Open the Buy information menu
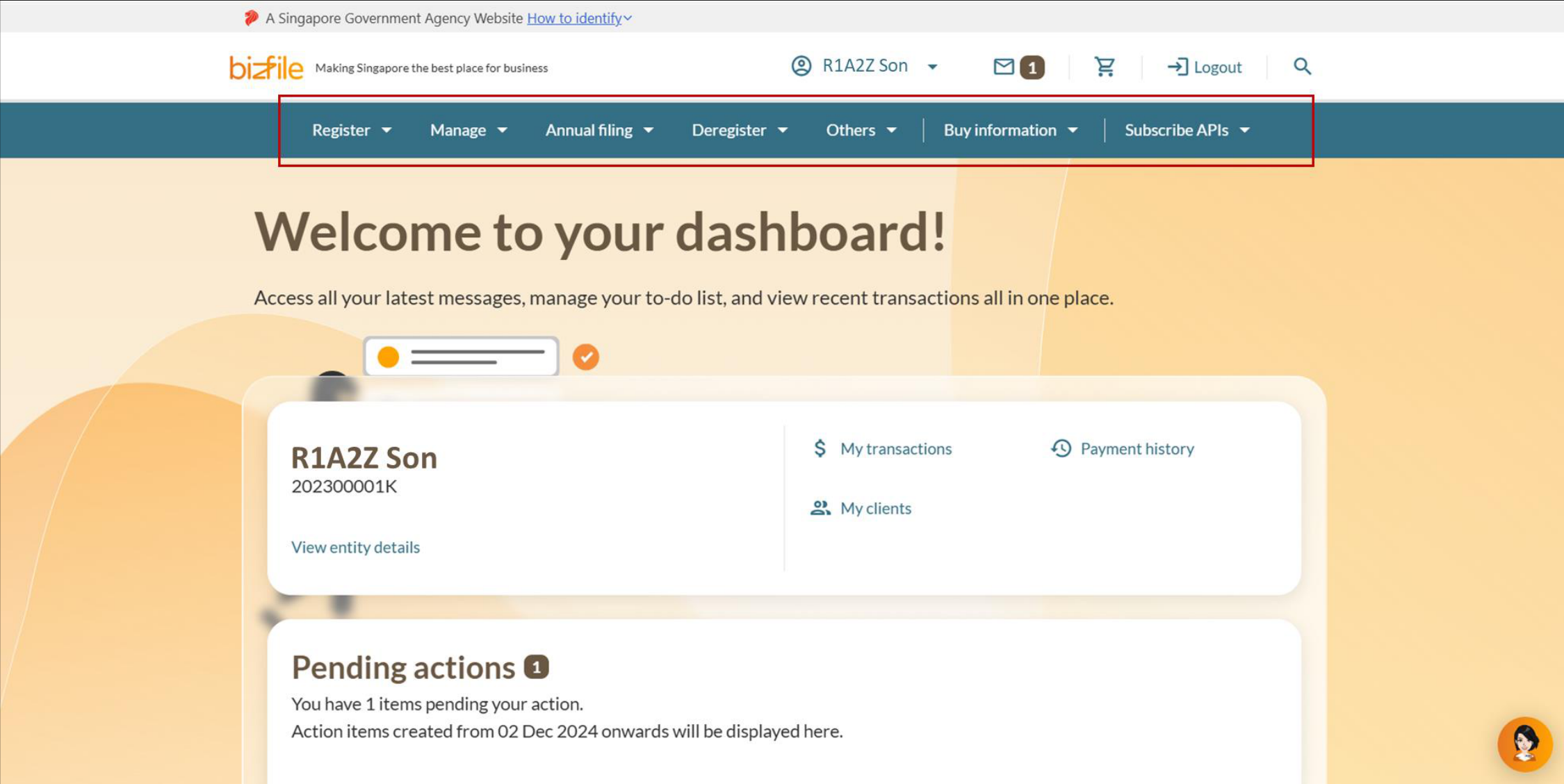This screenshot has width=1564, height=784. (1000, 130)
